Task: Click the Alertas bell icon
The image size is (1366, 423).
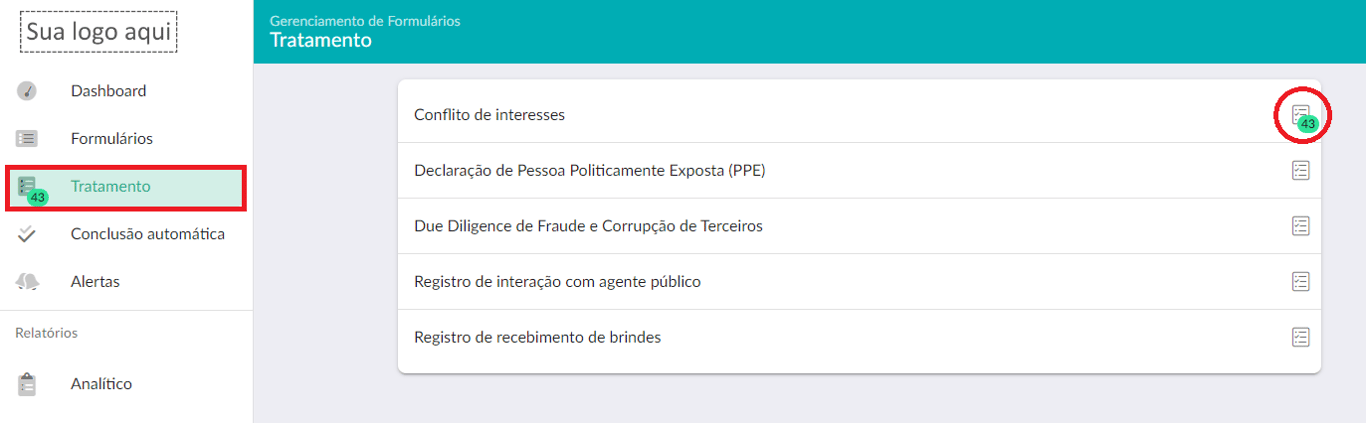Action: coord(27,282)
